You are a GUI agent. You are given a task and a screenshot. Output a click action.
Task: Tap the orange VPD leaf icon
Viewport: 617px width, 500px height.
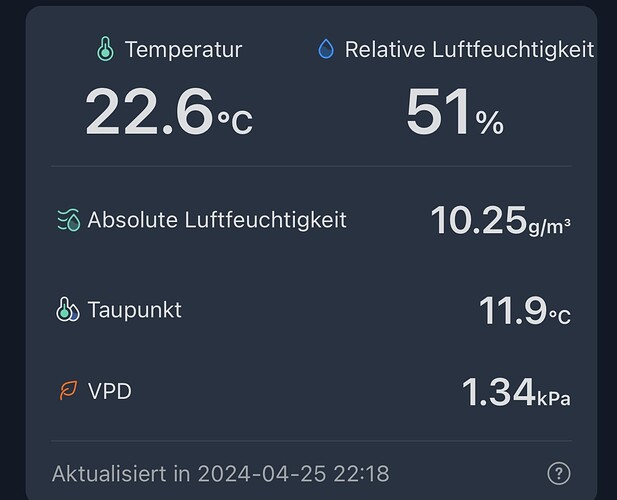click(68, 391)
